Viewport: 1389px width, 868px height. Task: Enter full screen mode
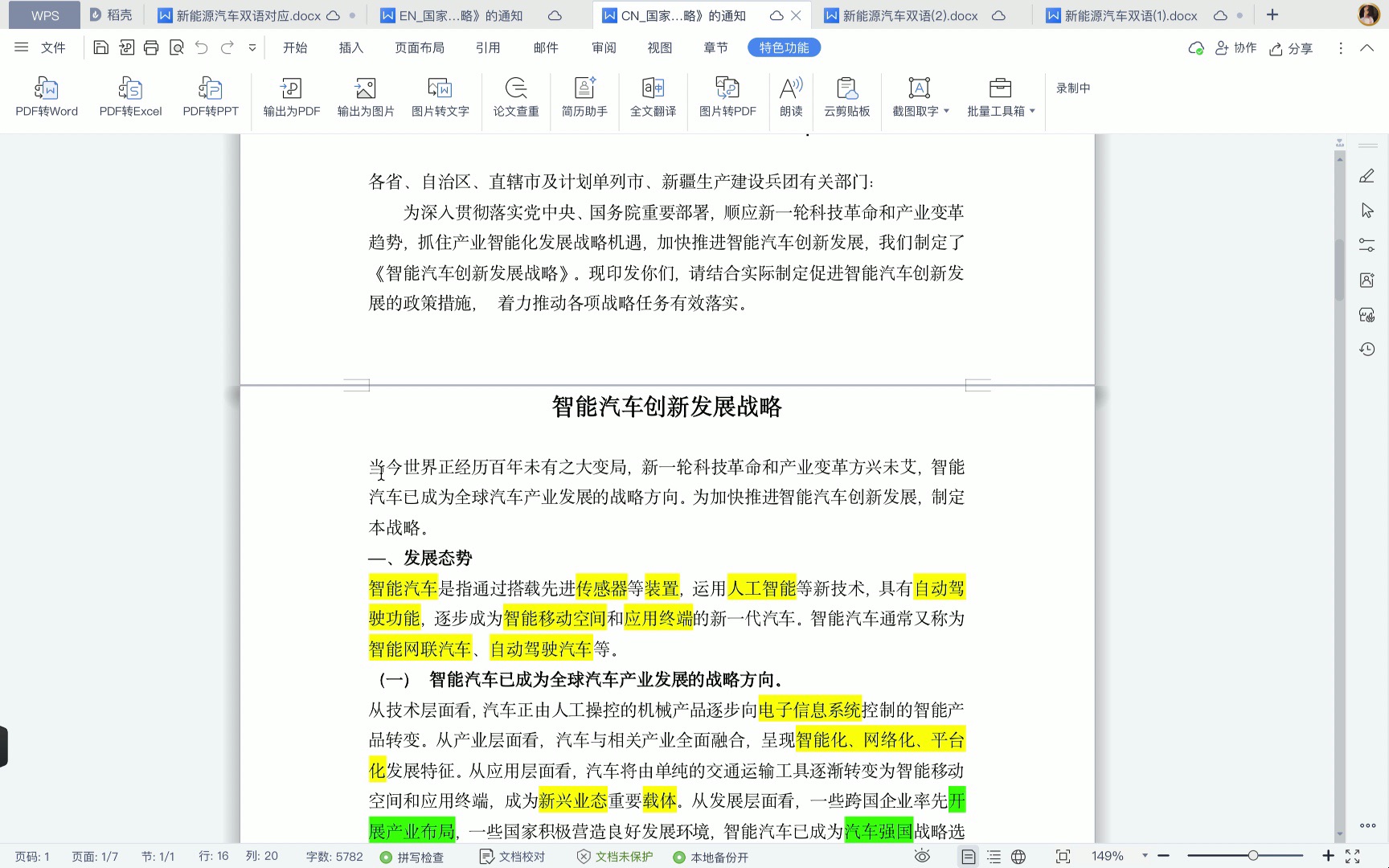click(x=1353, y=857)
